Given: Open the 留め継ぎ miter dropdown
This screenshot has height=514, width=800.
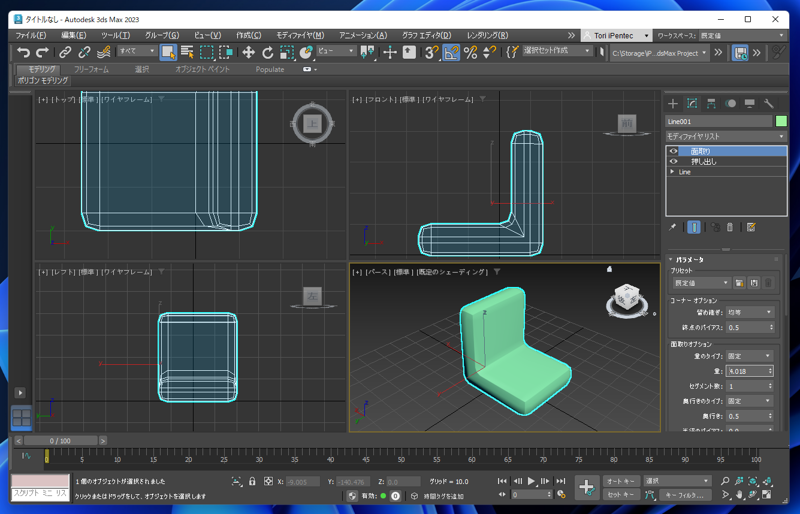Looking at the screenshot, I should 749,312.
